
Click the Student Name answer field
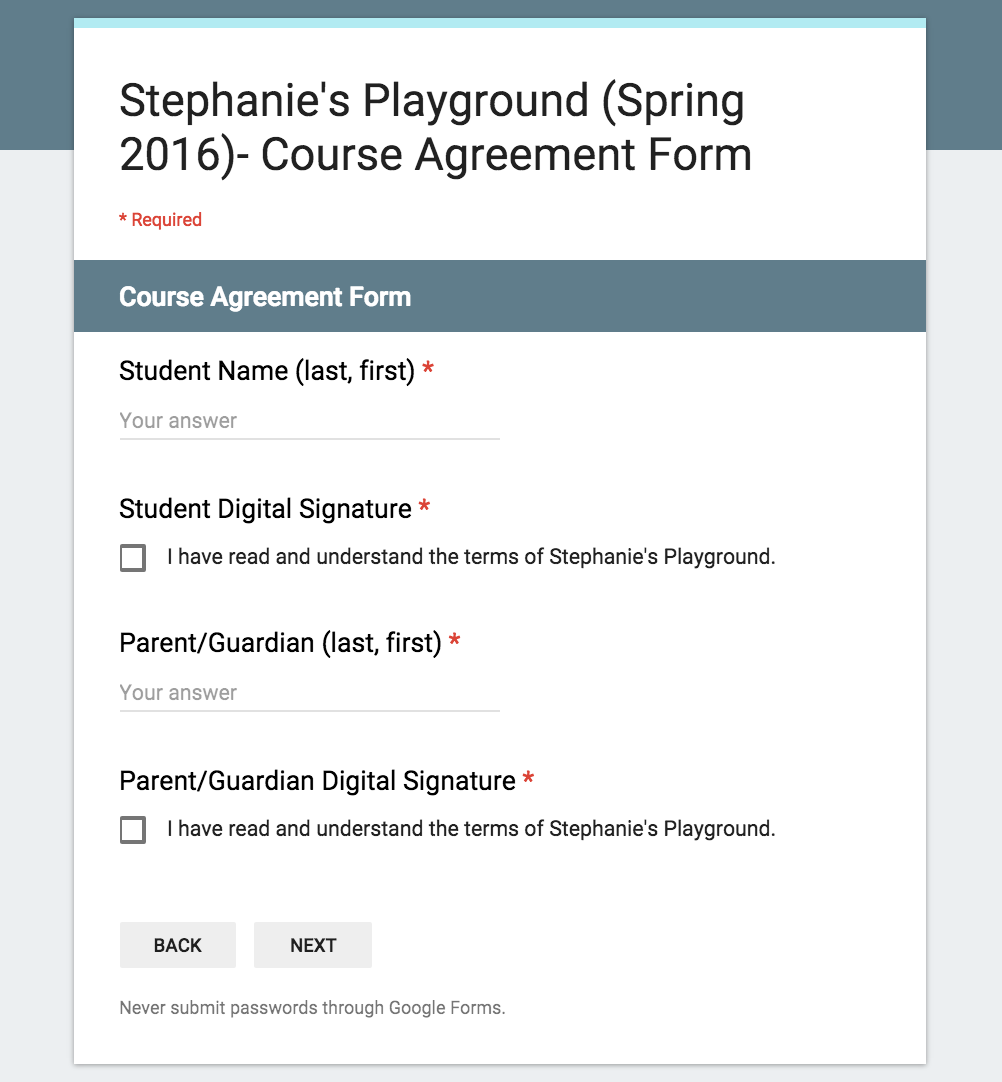click(309, 421)
